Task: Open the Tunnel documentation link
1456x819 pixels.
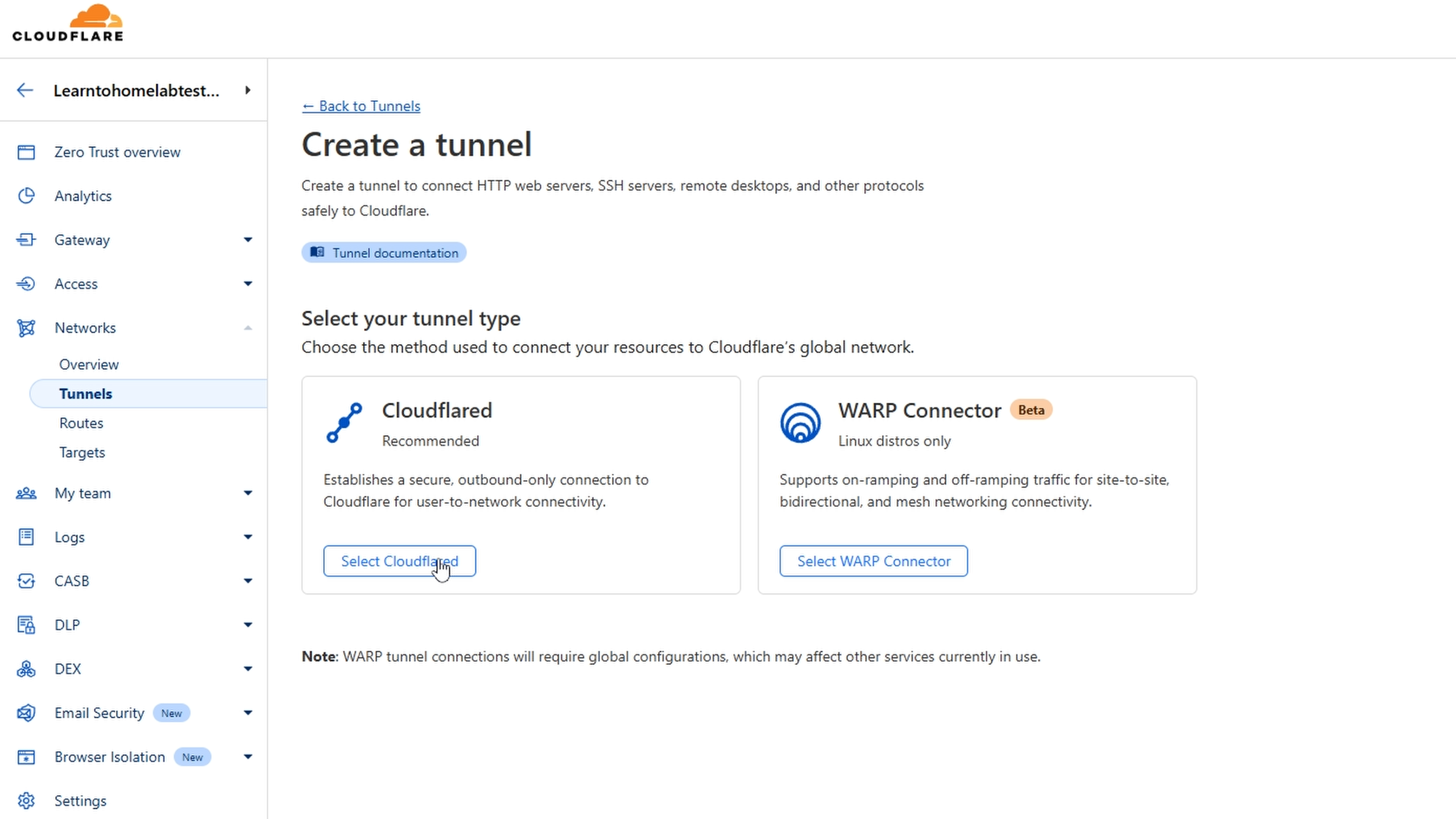Action: click(x=383, y=253)
